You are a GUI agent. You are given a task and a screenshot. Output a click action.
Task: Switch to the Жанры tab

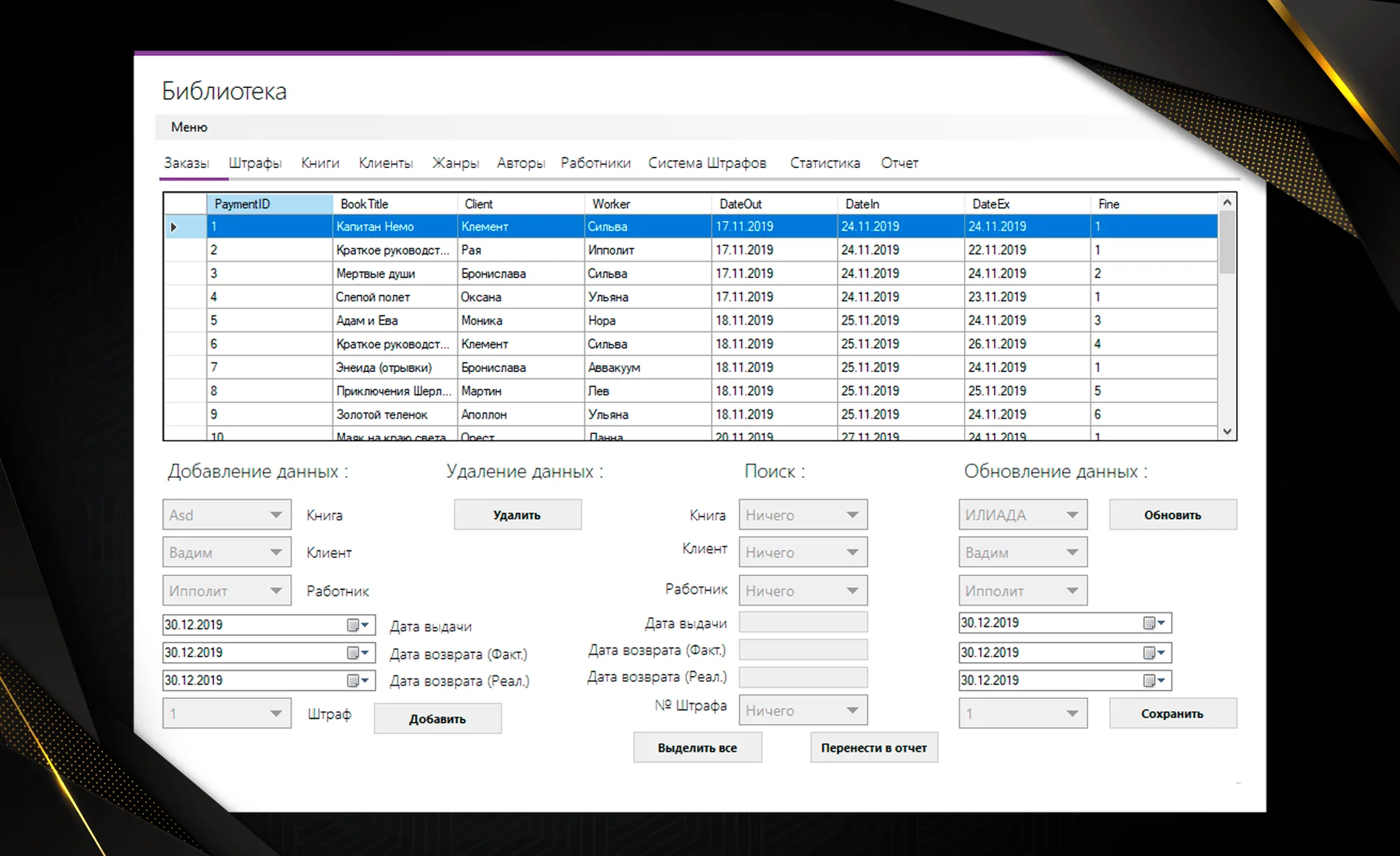(x=456, y=163)
